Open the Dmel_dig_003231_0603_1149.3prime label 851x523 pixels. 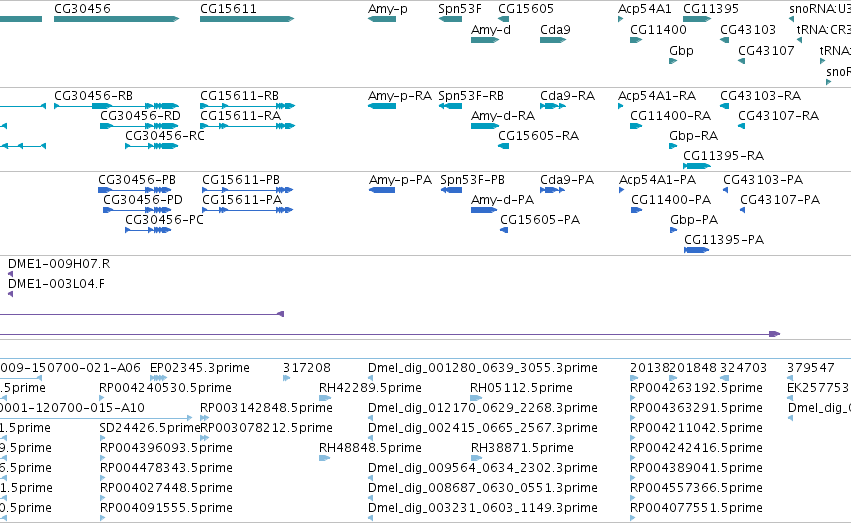tap(482, 508)
